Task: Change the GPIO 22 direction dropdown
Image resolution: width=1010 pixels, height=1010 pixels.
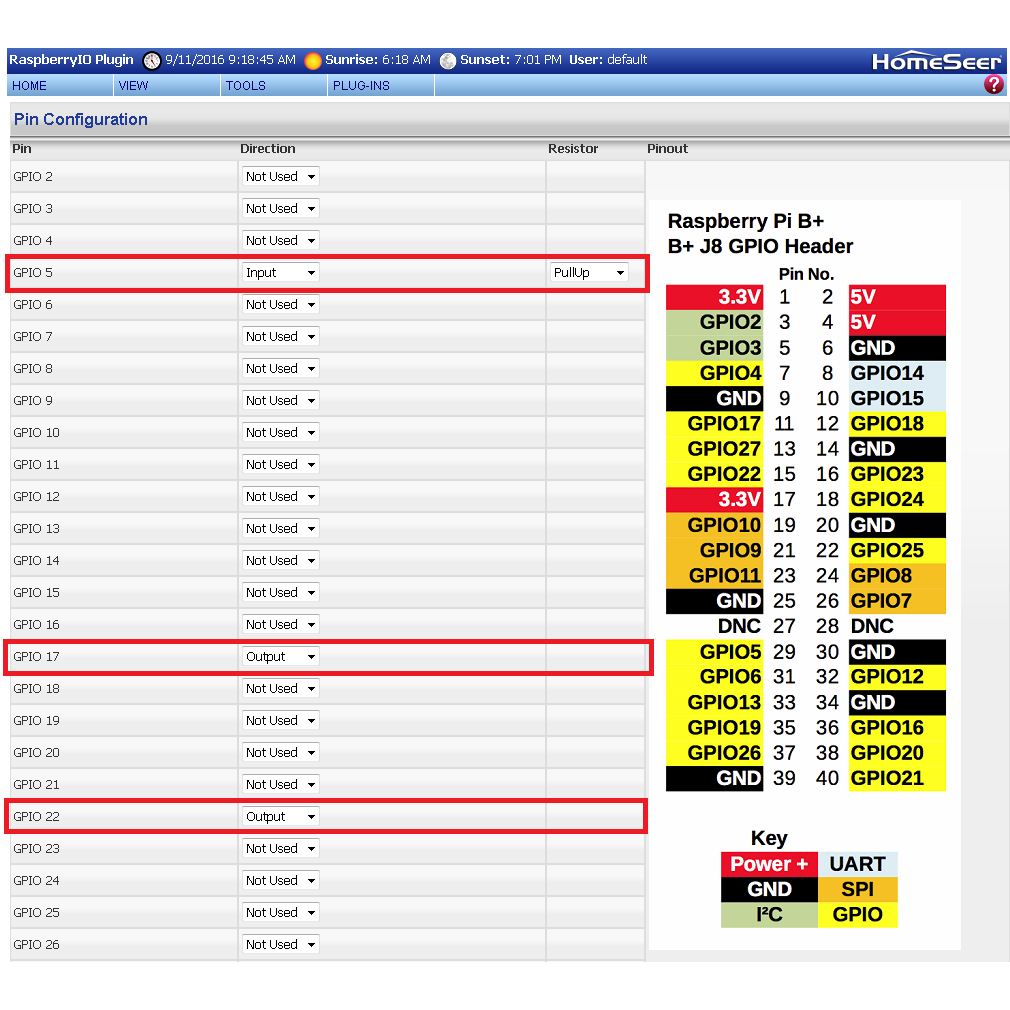Action: pos(280,817)
